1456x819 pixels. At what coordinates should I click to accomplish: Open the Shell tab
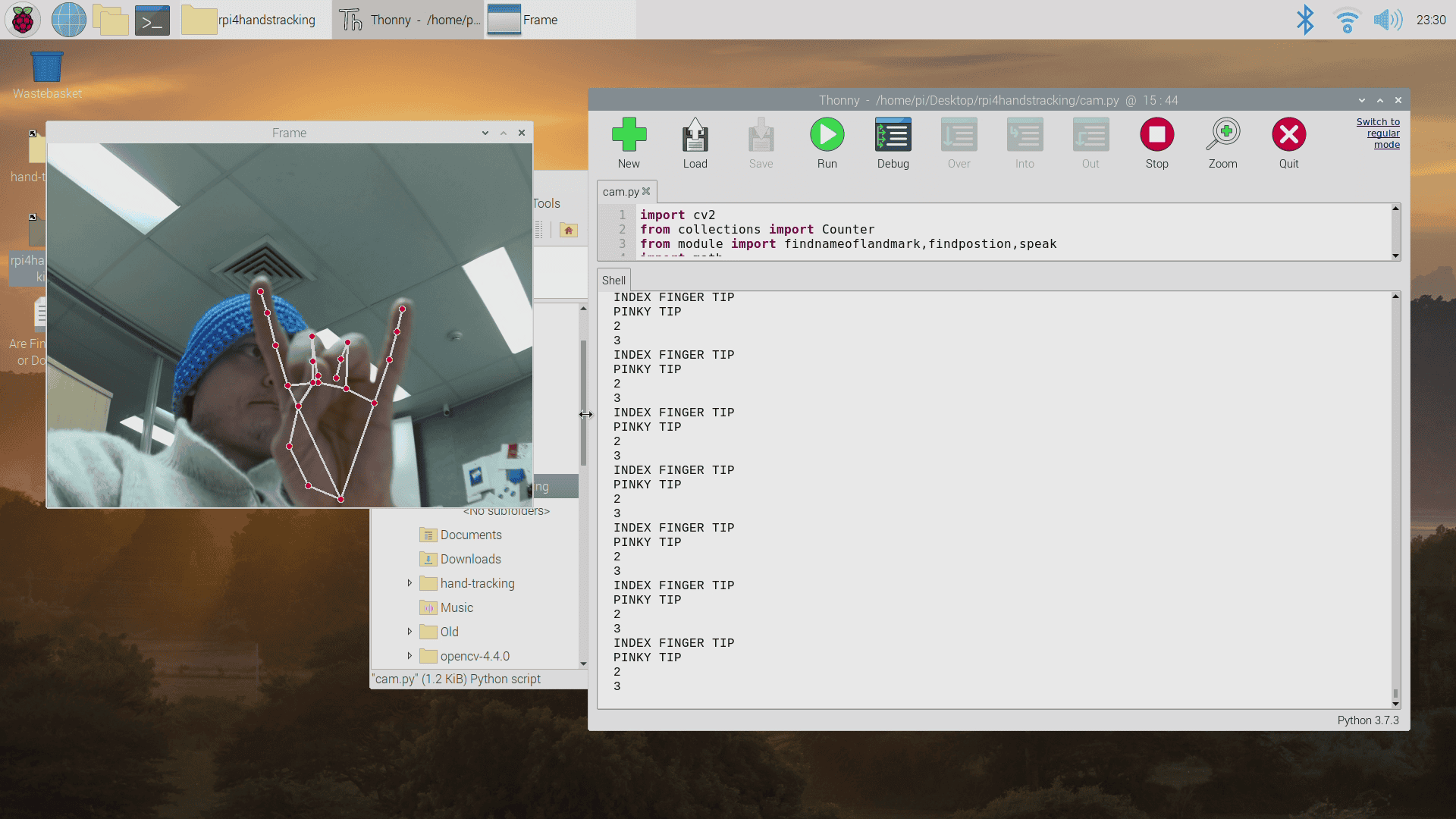pyautogui.click(x=613, y=280)
